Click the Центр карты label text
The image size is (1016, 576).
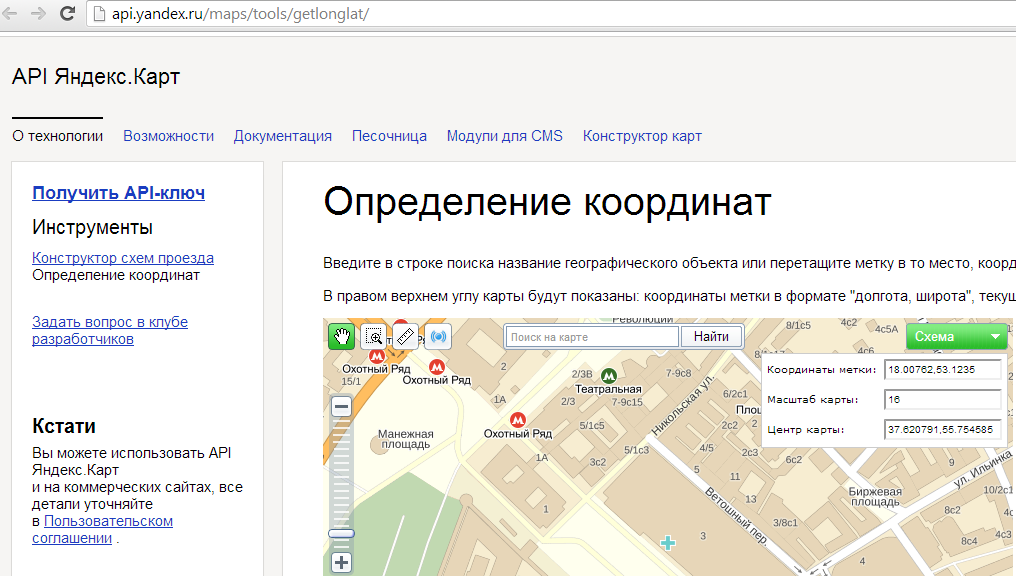[x=805, y=430]
